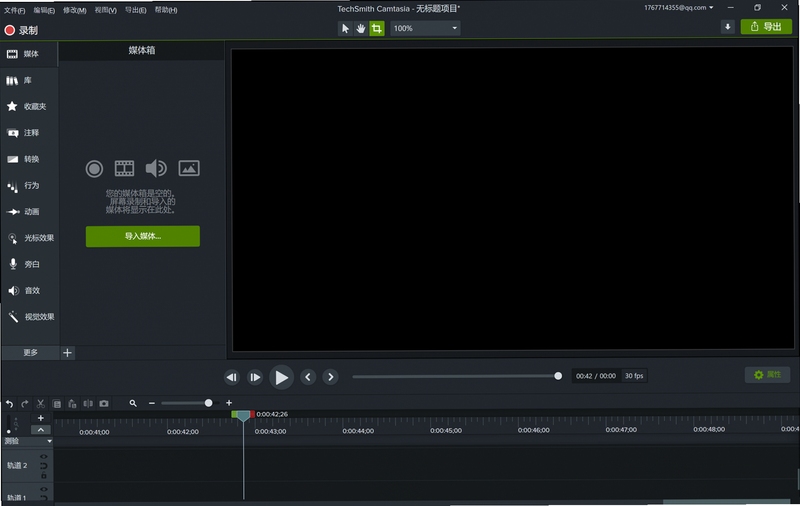Toggle the eye visibility for 轨道 1
Image resolution: width=800 pixels, height=506 pixels.
click(x=44, y=489)
